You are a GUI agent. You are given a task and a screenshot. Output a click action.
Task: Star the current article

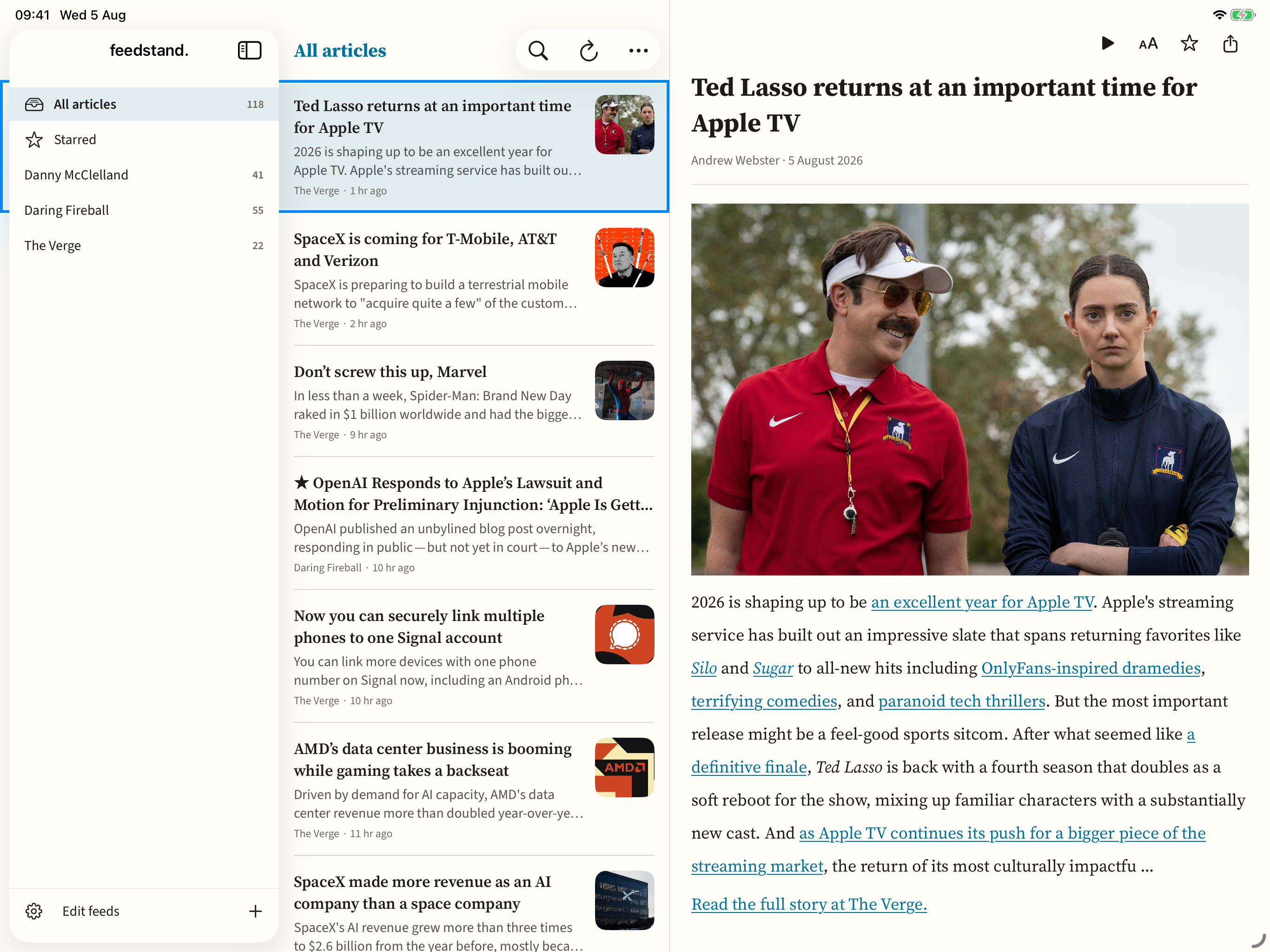point(1189,44)
